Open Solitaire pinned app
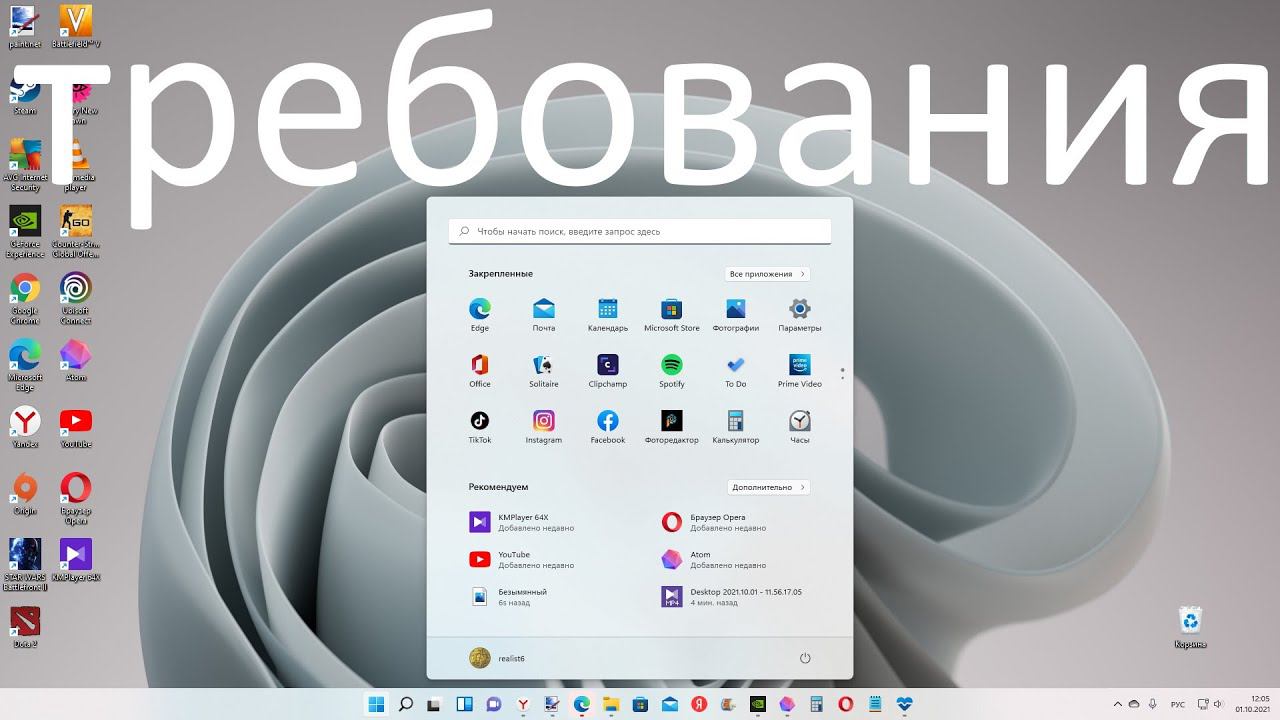 [543, 370]
